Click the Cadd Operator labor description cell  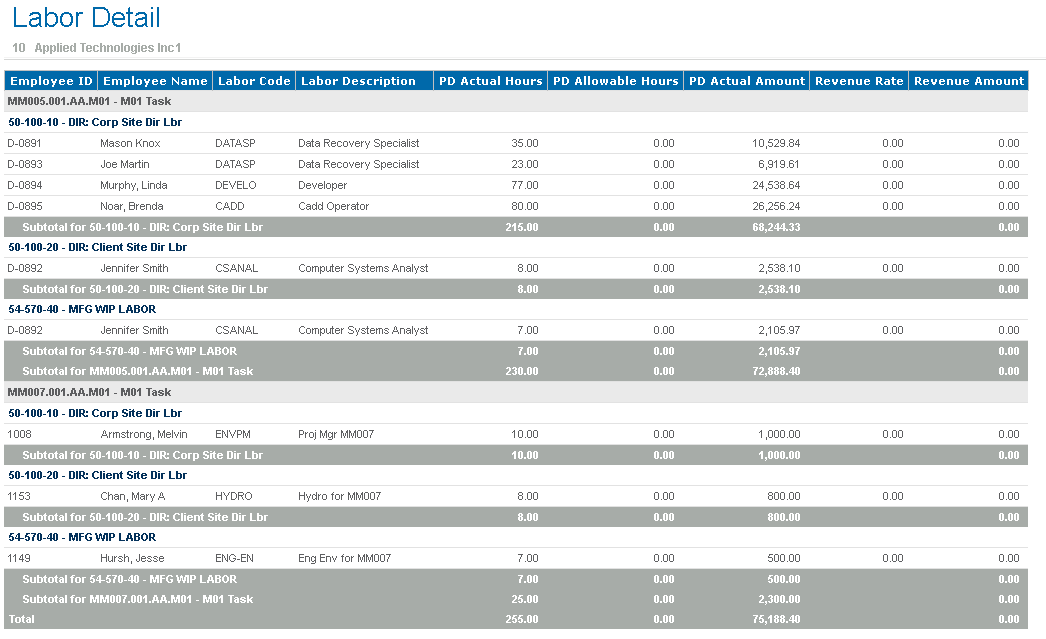pyautogui.click(x=334, y=206)
